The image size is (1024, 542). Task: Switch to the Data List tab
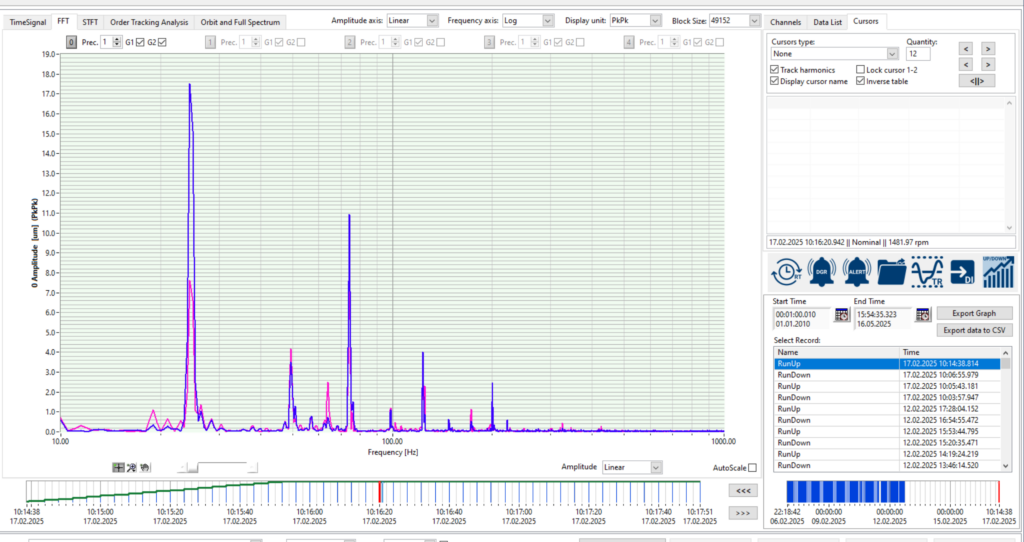click(827, 22)
